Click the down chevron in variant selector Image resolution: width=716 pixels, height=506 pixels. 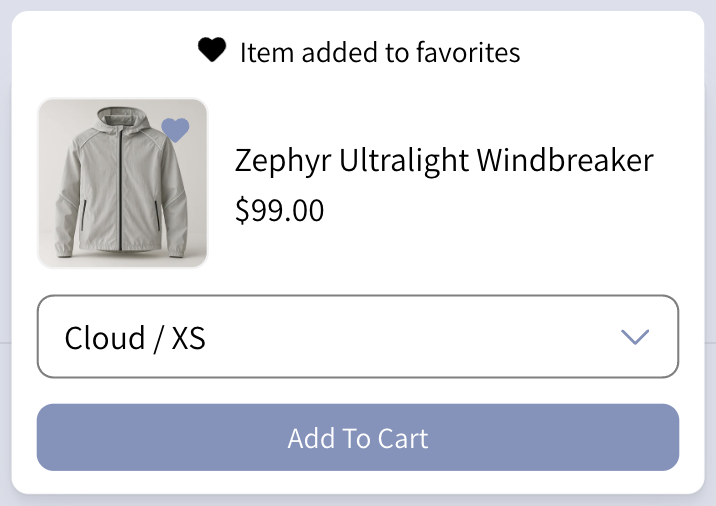[635, 337]
